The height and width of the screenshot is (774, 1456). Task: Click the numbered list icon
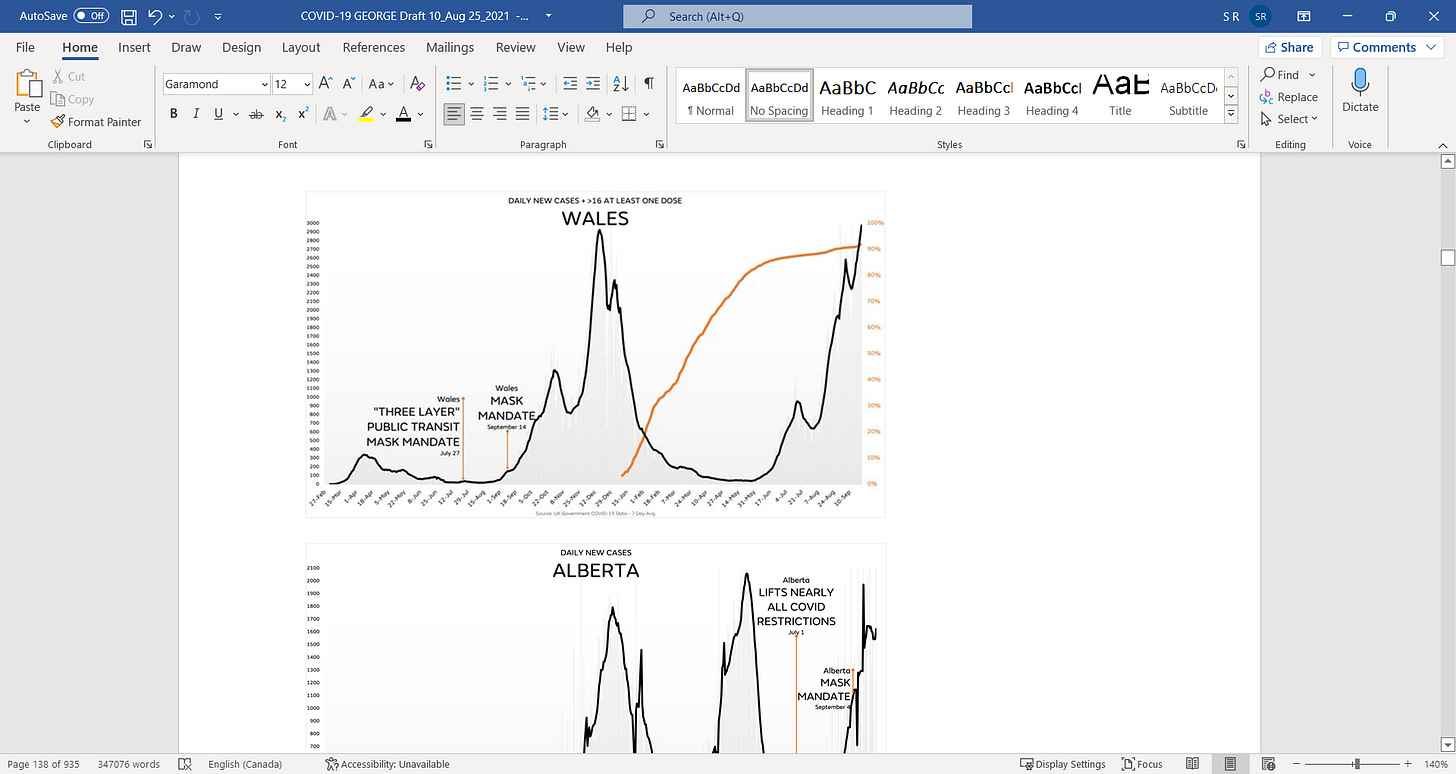point(490,84)
